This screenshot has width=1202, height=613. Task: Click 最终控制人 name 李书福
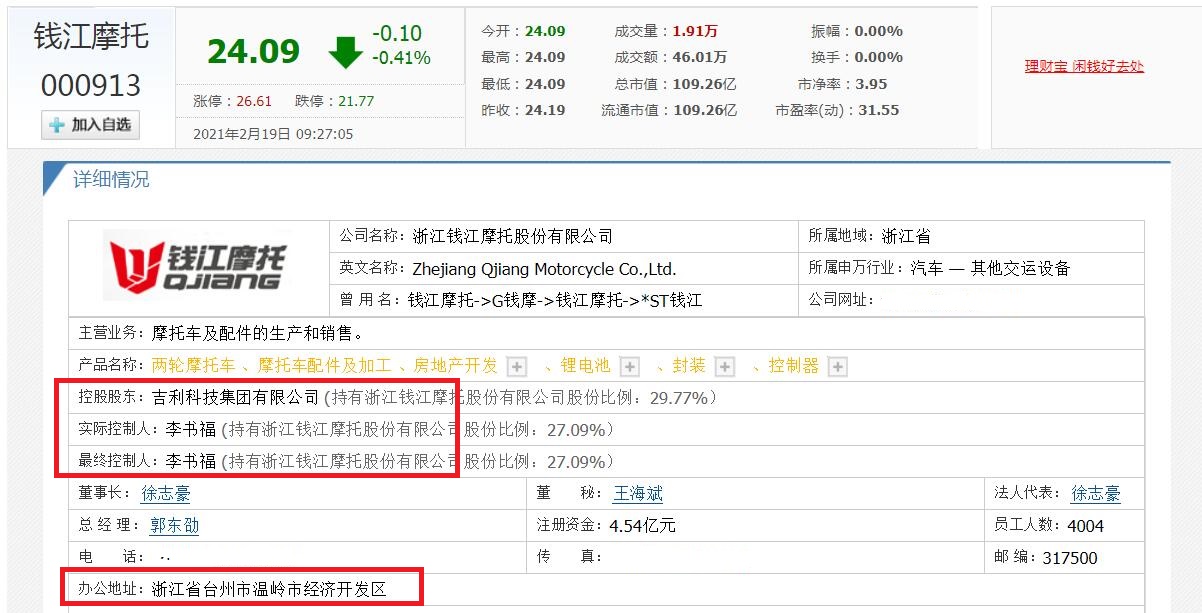(191, 462)
